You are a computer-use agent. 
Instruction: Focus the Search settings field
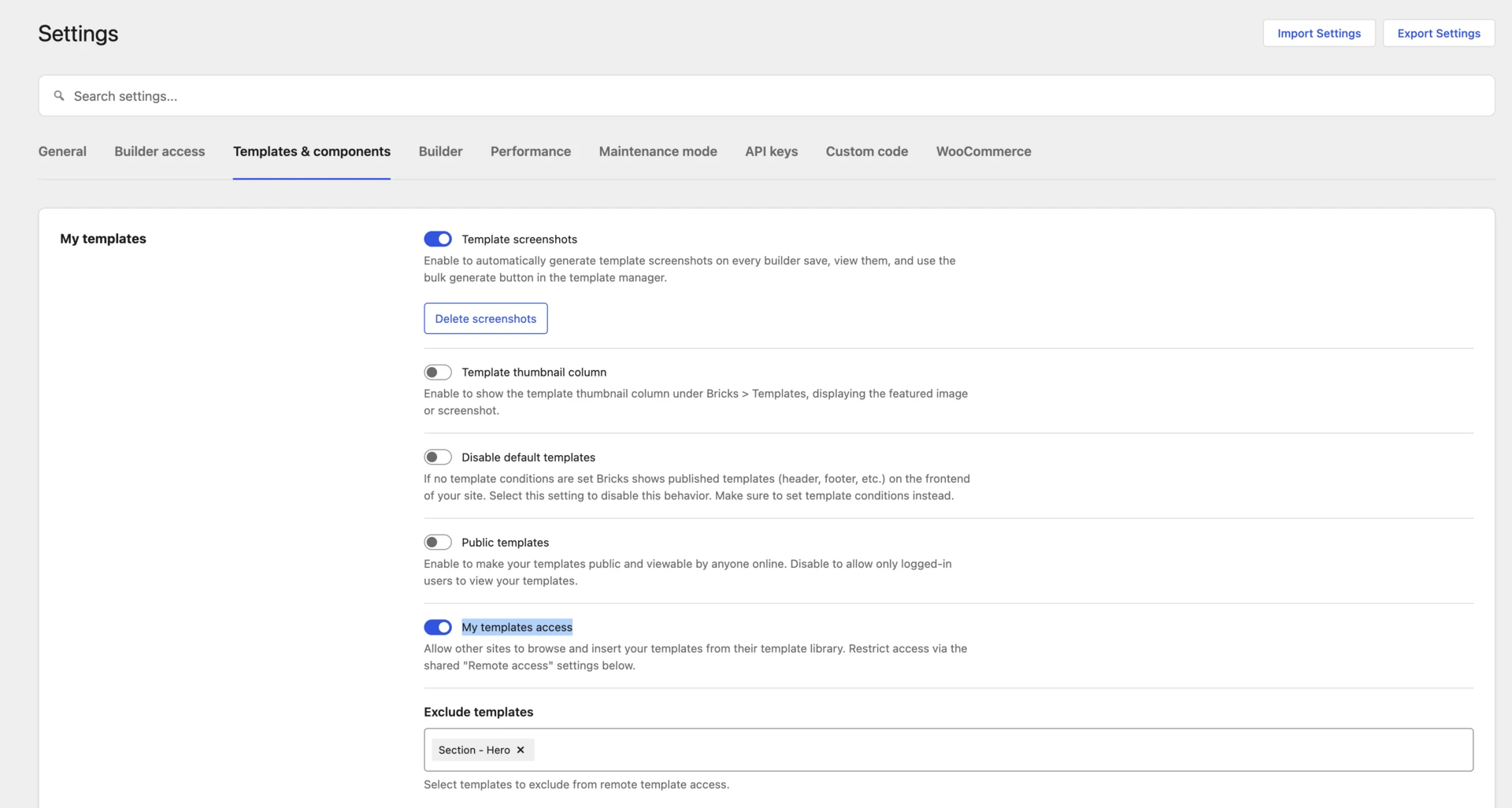pyautogui.click(x=767, y=95)
